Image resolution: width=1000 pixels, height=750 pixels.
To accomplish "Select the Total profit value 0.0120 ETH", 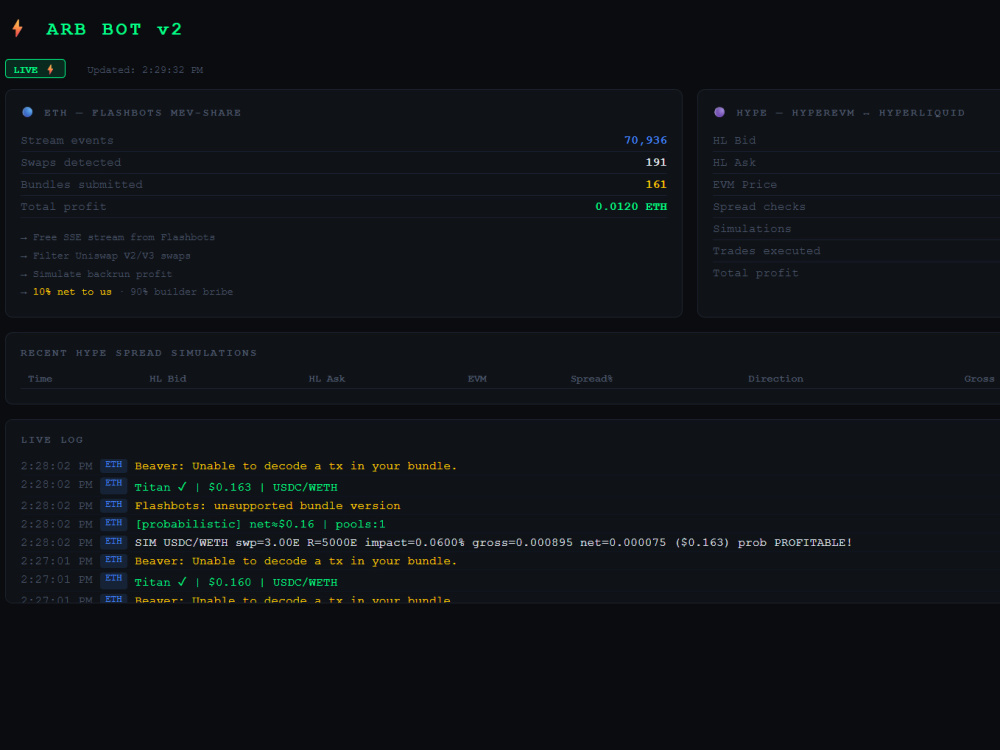I will click(x=631, y=207).
